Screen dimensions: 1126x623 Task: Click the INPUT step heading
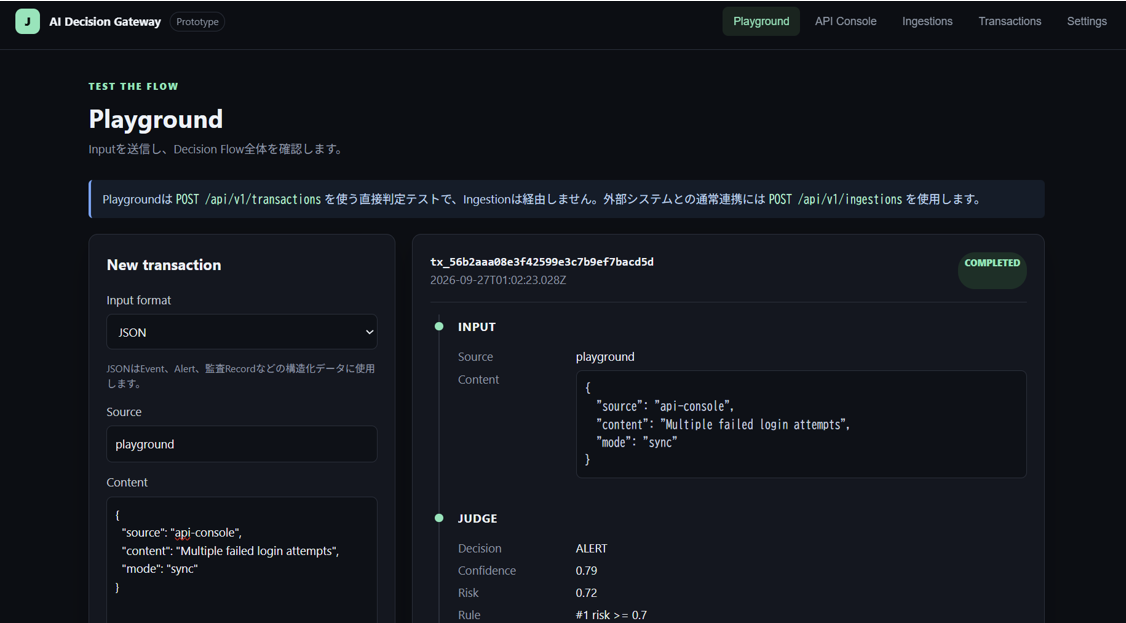click(477, 327)
